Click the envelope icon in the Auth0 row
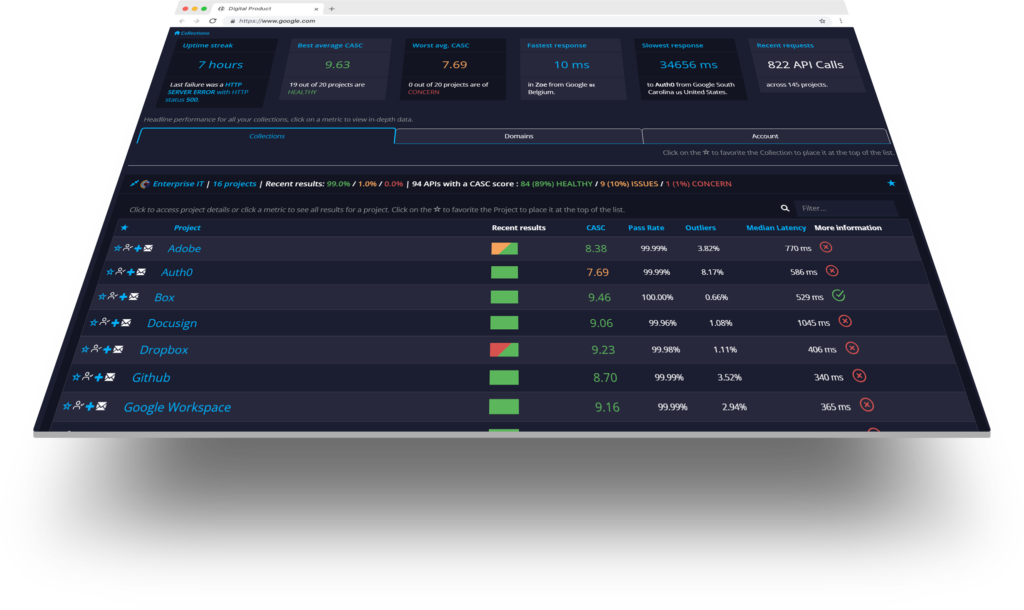 [x=141, y=272]
